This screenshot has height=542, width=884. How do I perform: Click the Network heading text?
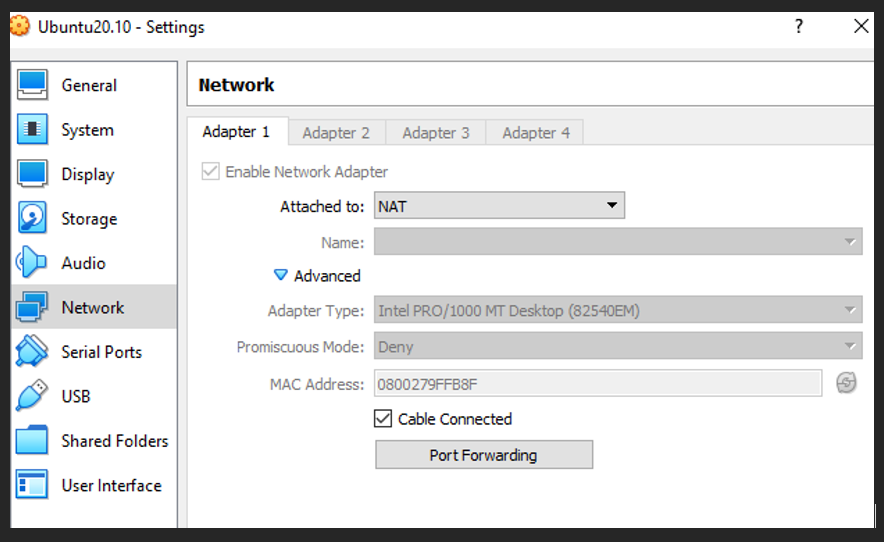pos(236,85)
